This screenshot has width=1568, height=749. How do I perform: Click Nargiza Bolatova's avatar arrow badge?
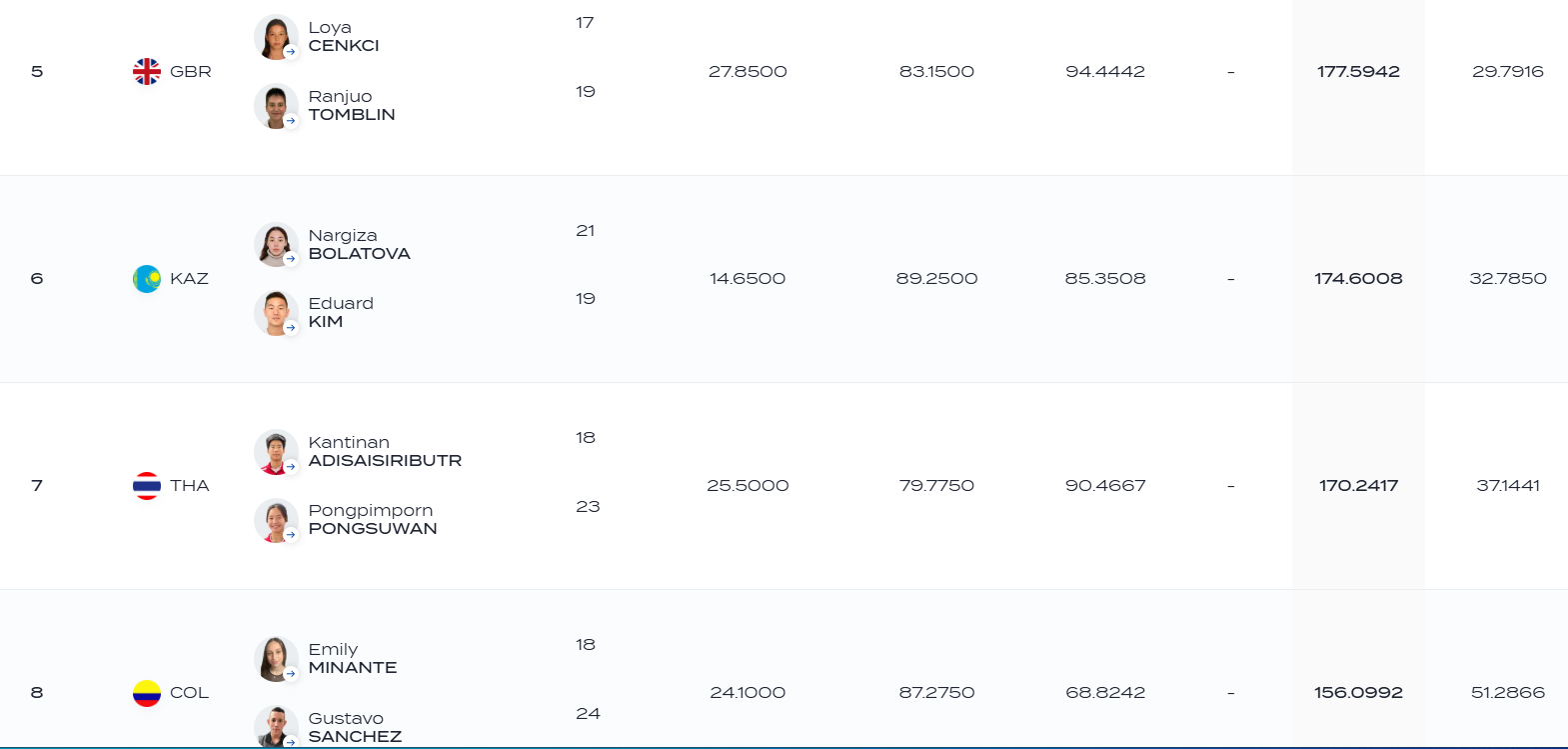point(291,259)
